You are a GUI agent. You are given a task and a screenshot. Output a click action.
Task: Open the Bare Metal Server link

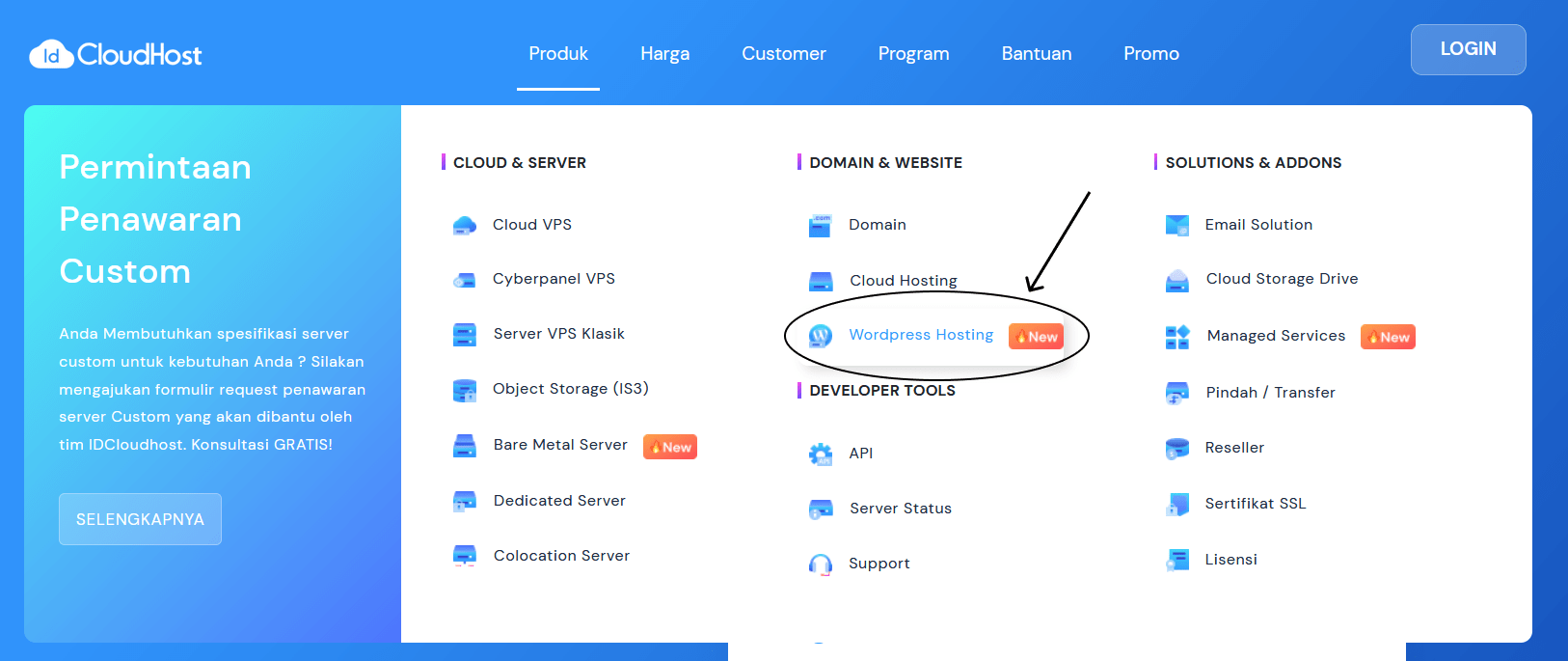pos(560,445)
